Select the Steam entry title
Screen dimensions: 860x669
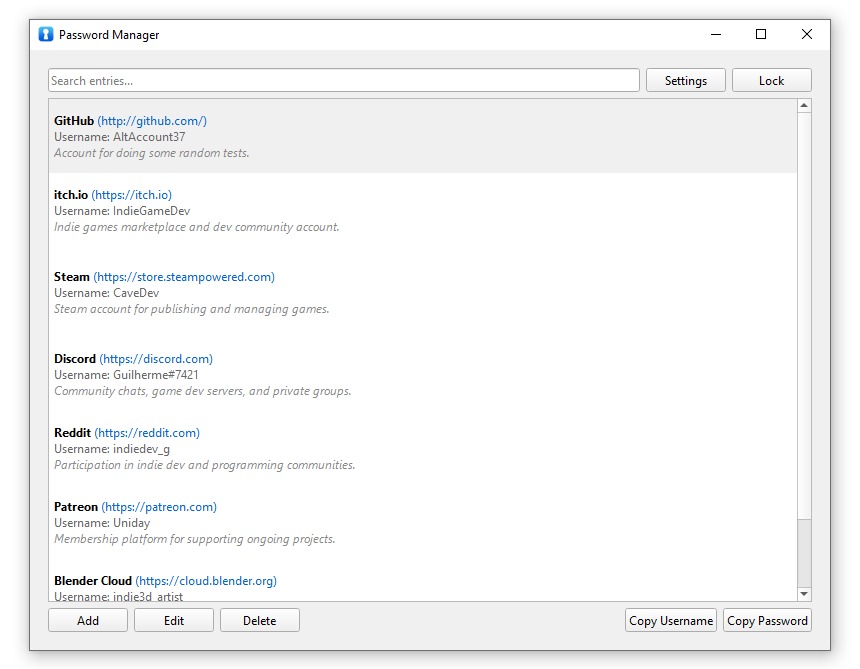(72, 277)
